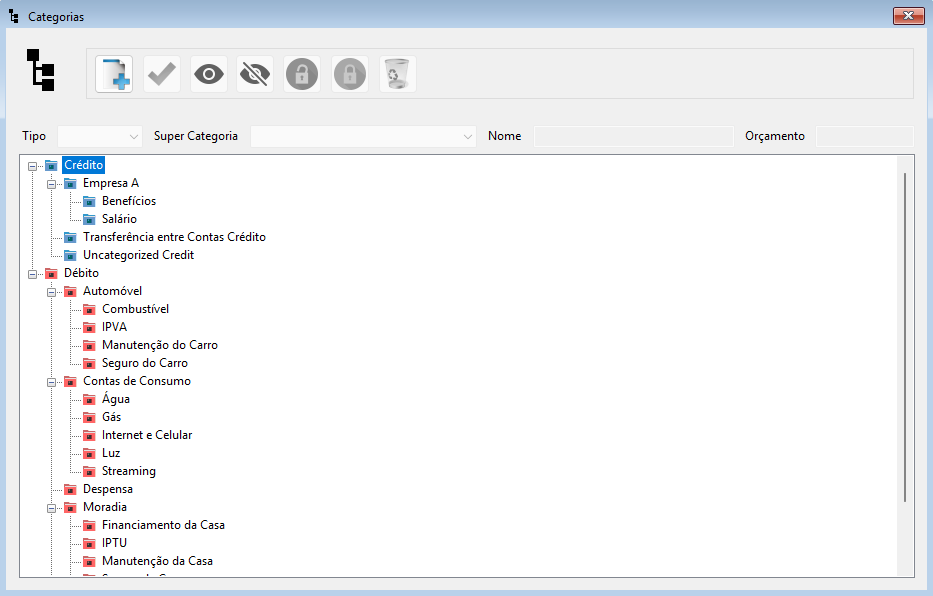Click the recycle bin delete icon

point(397,75)
